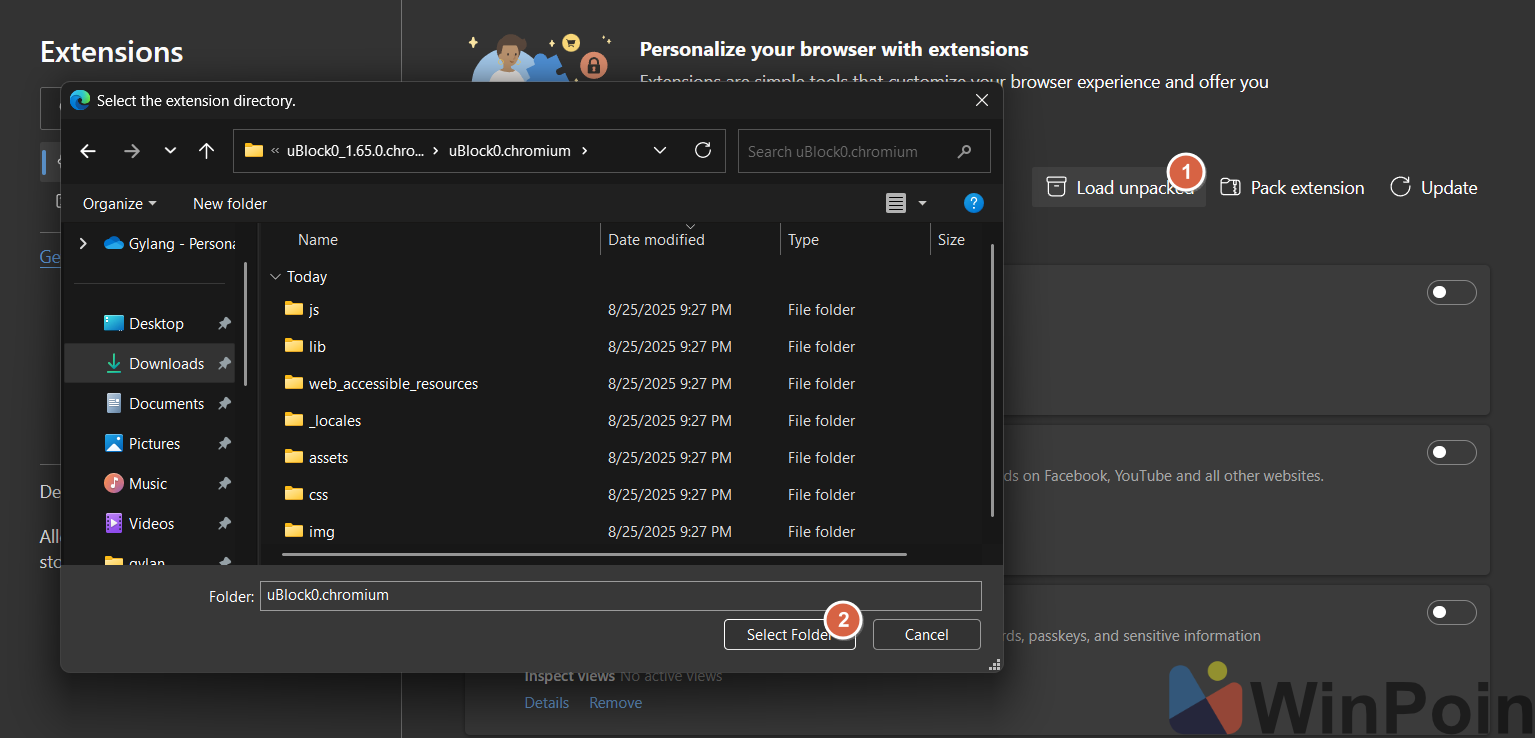1535x738 pixels.
Task: Open Details link on Extensions page
Action: [x=547, y=703]
